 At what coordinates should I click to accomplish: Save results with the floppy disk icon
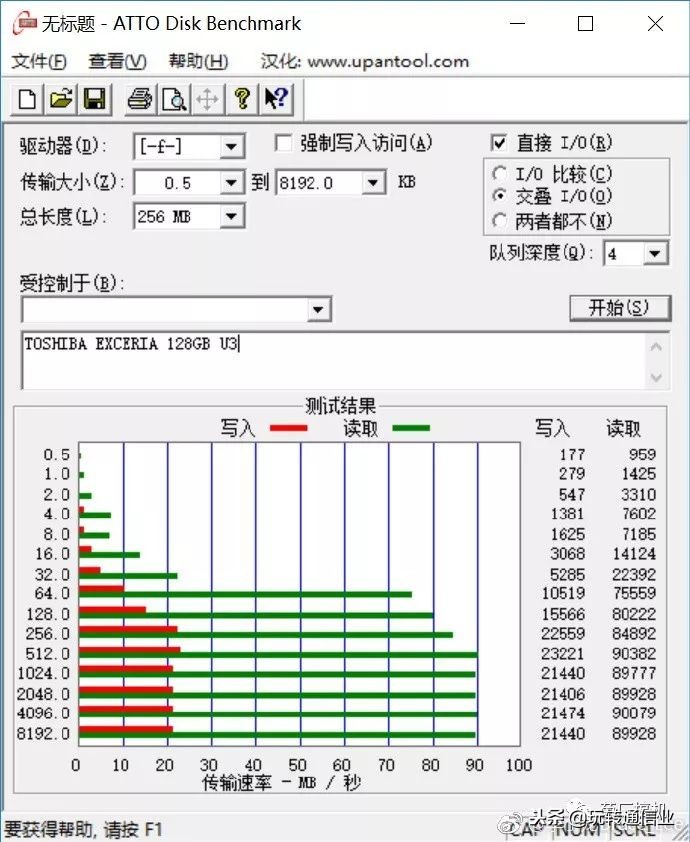95,99
